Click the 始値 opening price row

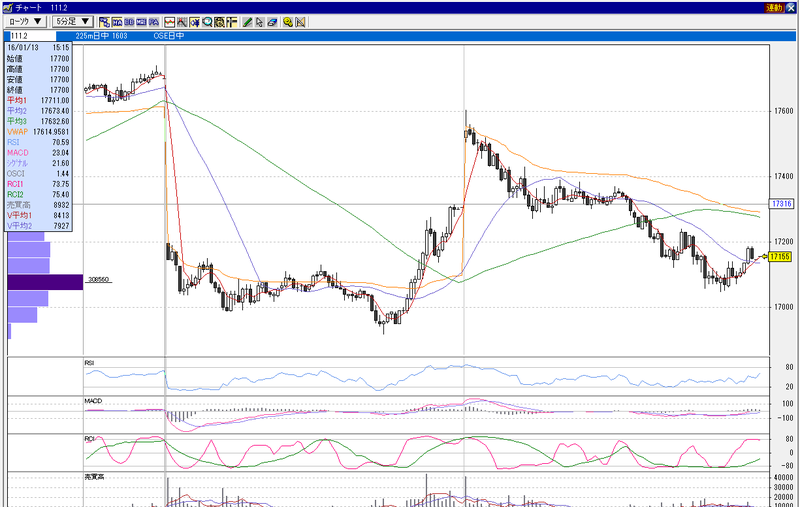(38, 59)
